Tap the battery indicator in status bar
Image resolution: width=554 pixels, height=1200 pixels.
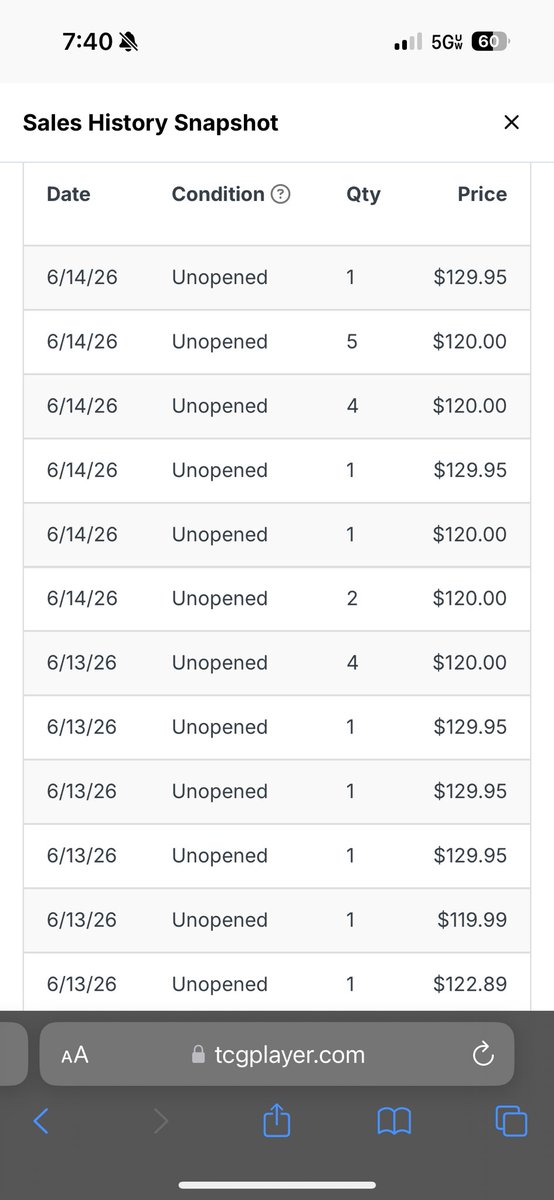tap(489, 43)
